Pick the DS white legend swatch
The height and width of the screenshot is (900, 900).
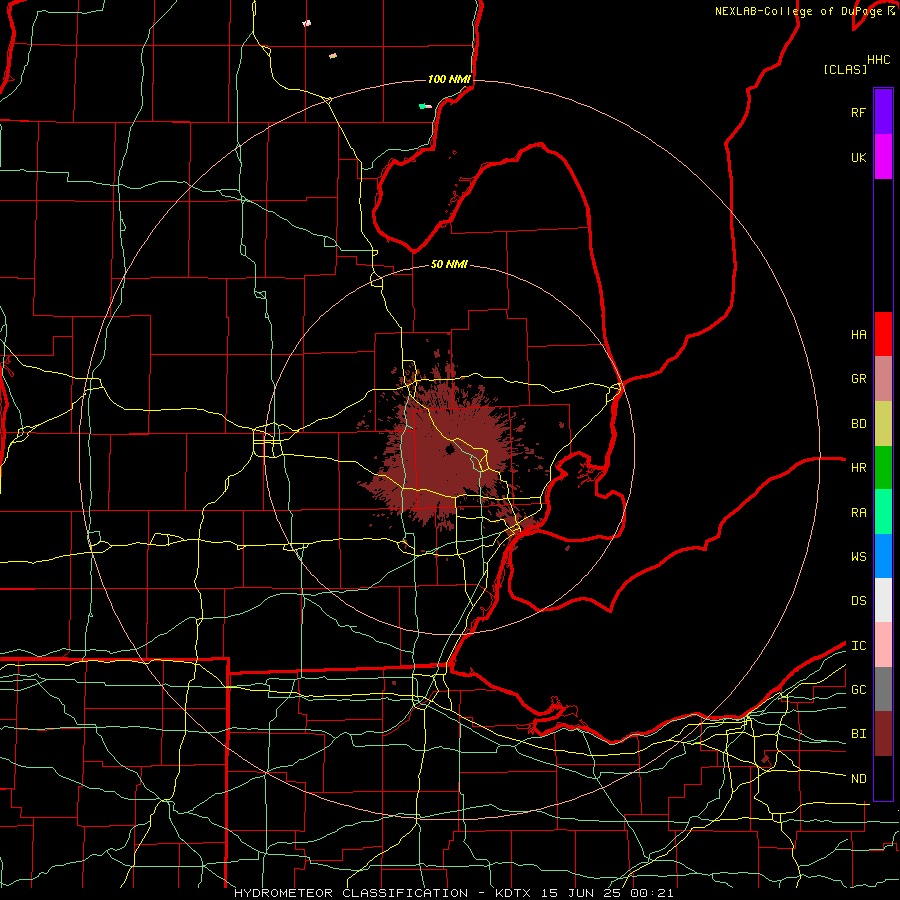click(883, 600)
